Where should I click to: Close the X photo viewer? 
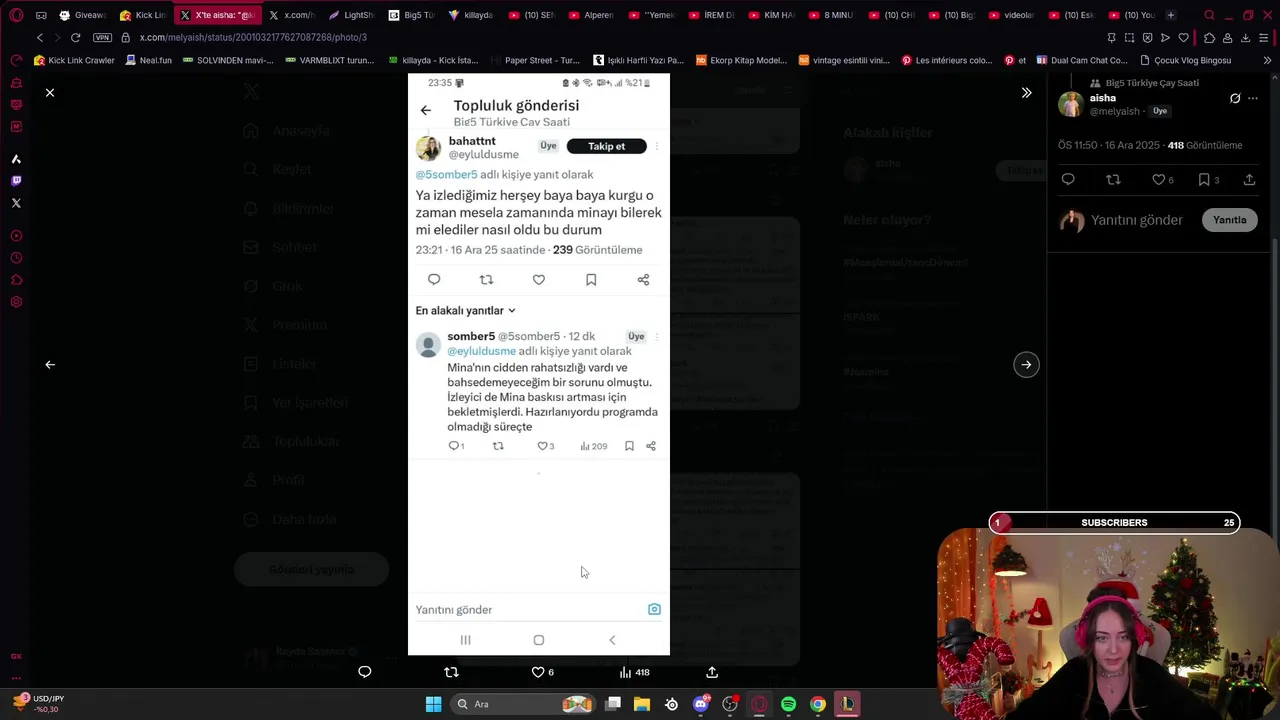pos(50,92)
